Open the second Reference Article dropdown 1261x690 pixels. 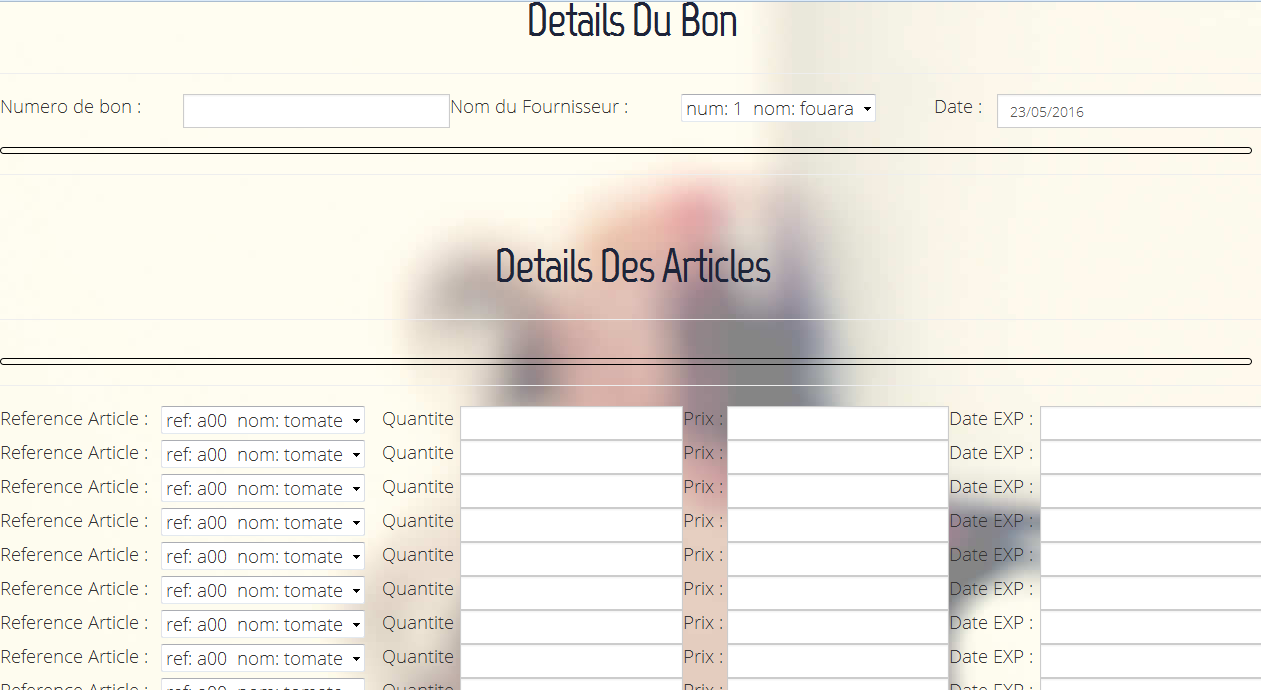[x=263, y=454]
